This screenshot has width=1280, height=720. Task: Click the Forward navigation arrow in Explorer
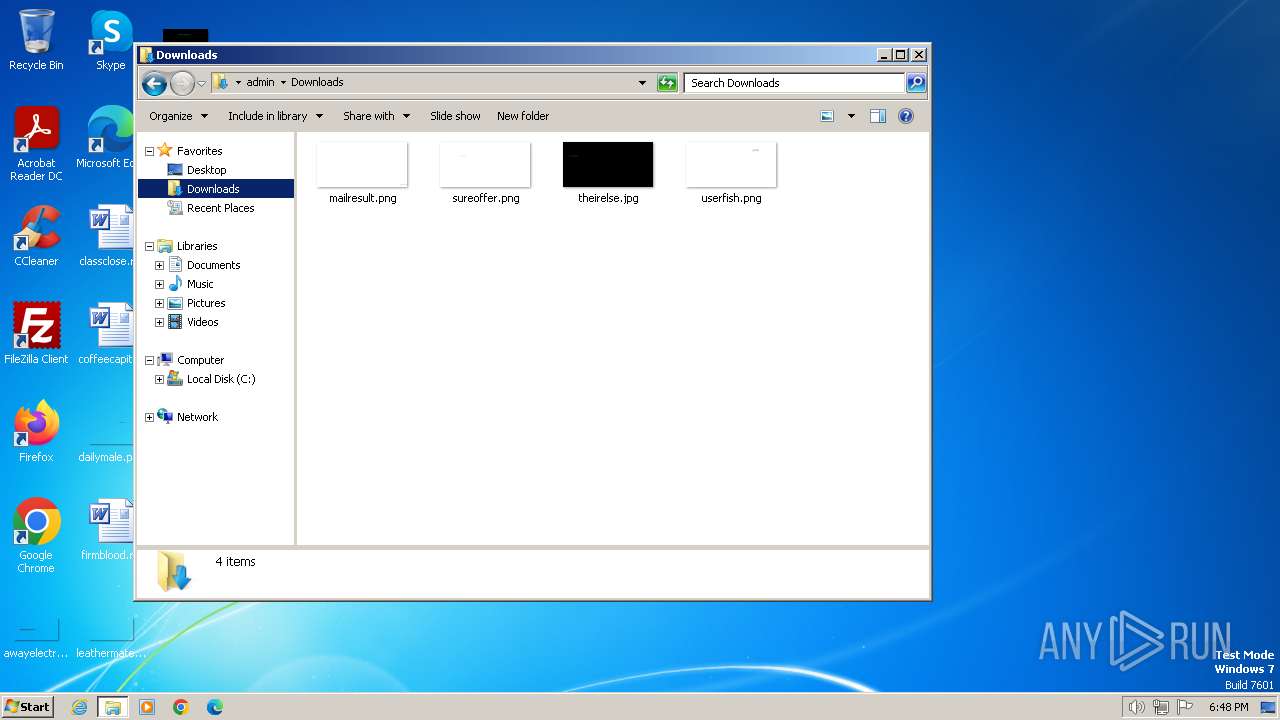182,83
